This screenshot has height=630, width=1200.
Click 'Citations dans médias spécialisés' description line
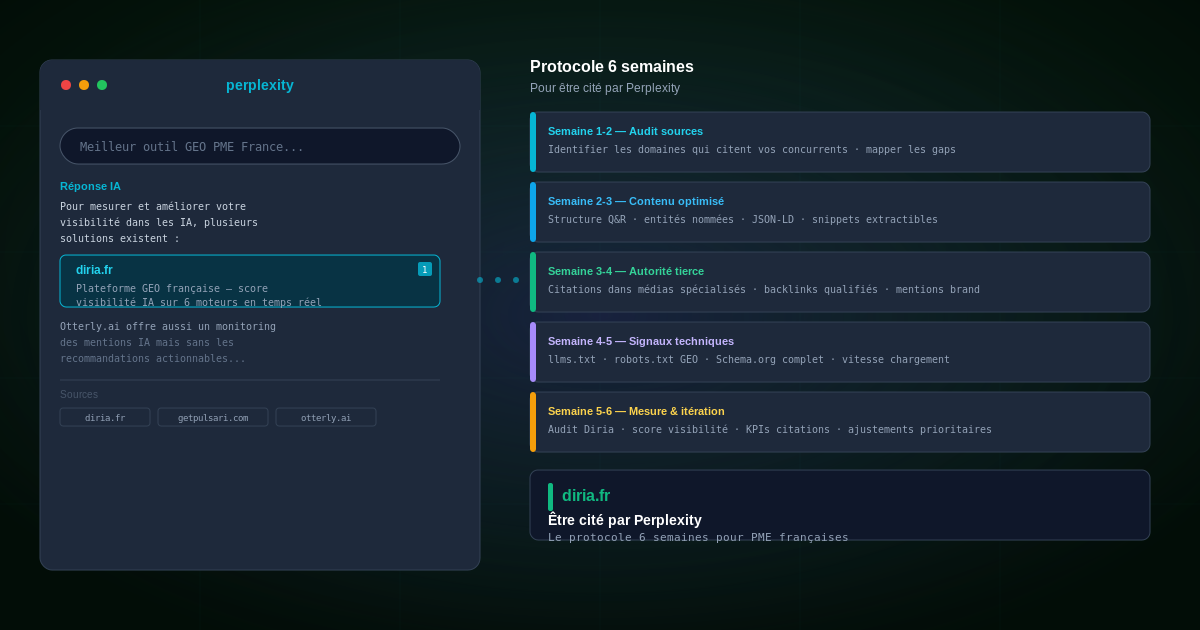pyautogui.click(x=764, y=289)
